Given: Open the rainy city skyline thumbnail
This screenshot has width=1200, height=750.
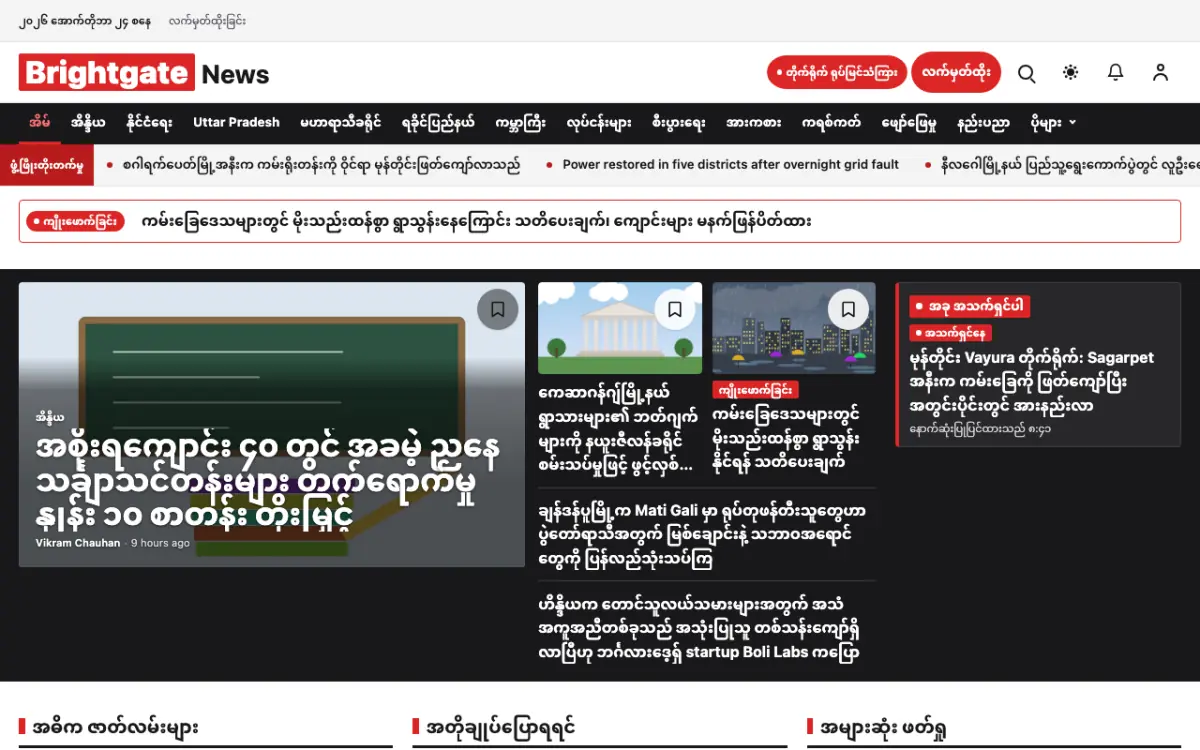Looking at the screenshot, I should [x=794, y=328].
